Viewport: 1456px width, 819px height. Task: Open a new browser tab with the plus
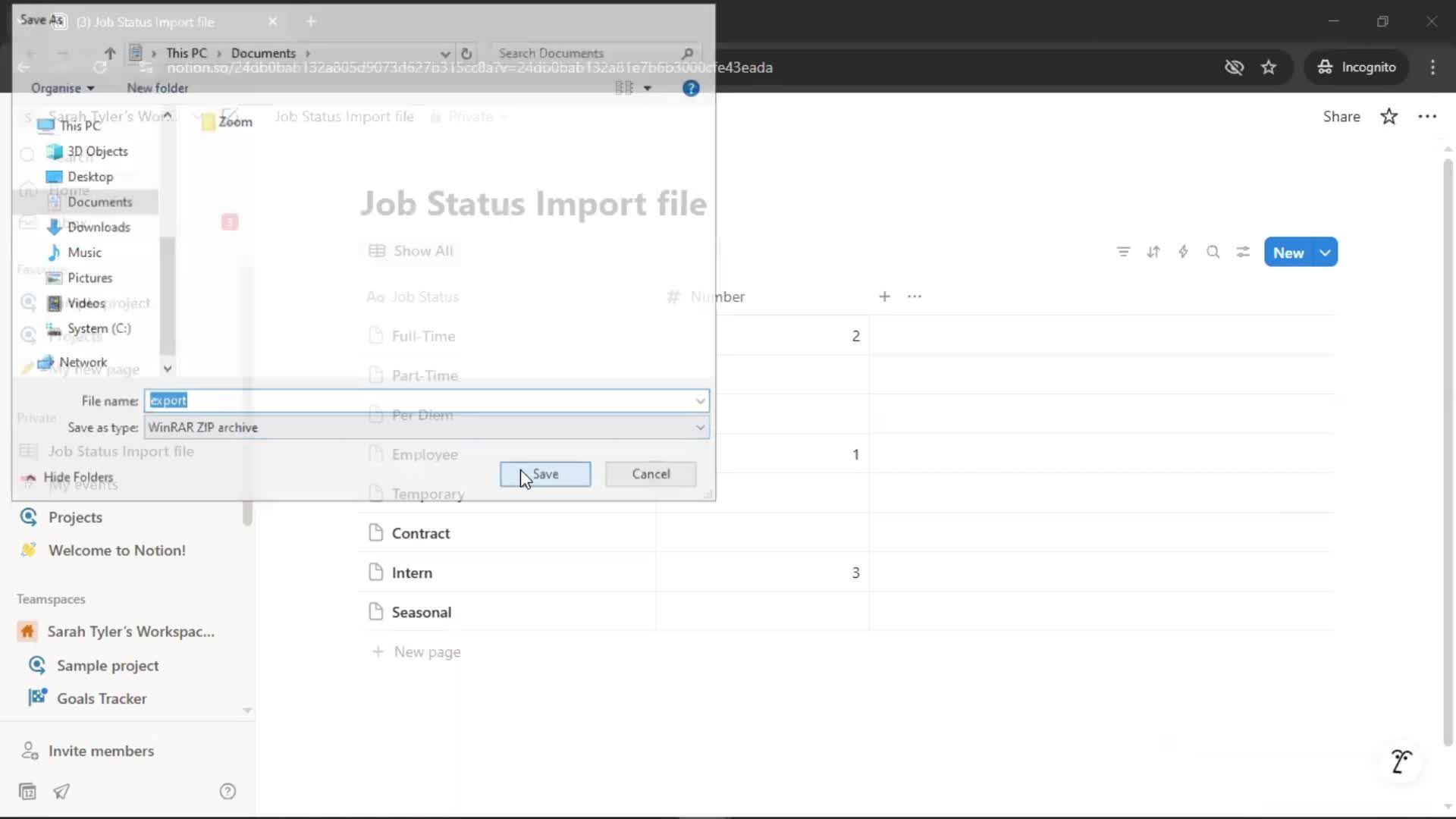[x=311, y=21]
